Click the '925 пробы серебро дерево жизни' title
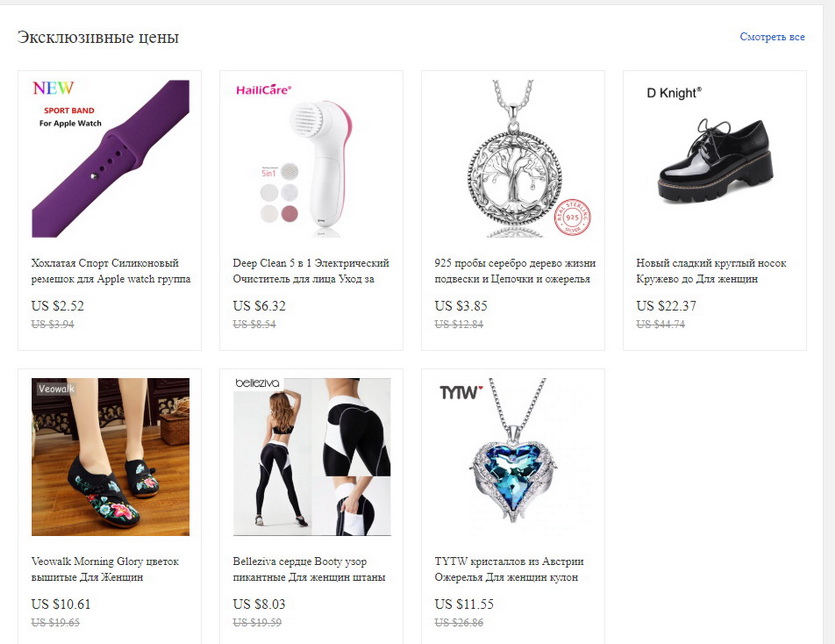Viewport: 835px width, 644px height. (515, 271)
